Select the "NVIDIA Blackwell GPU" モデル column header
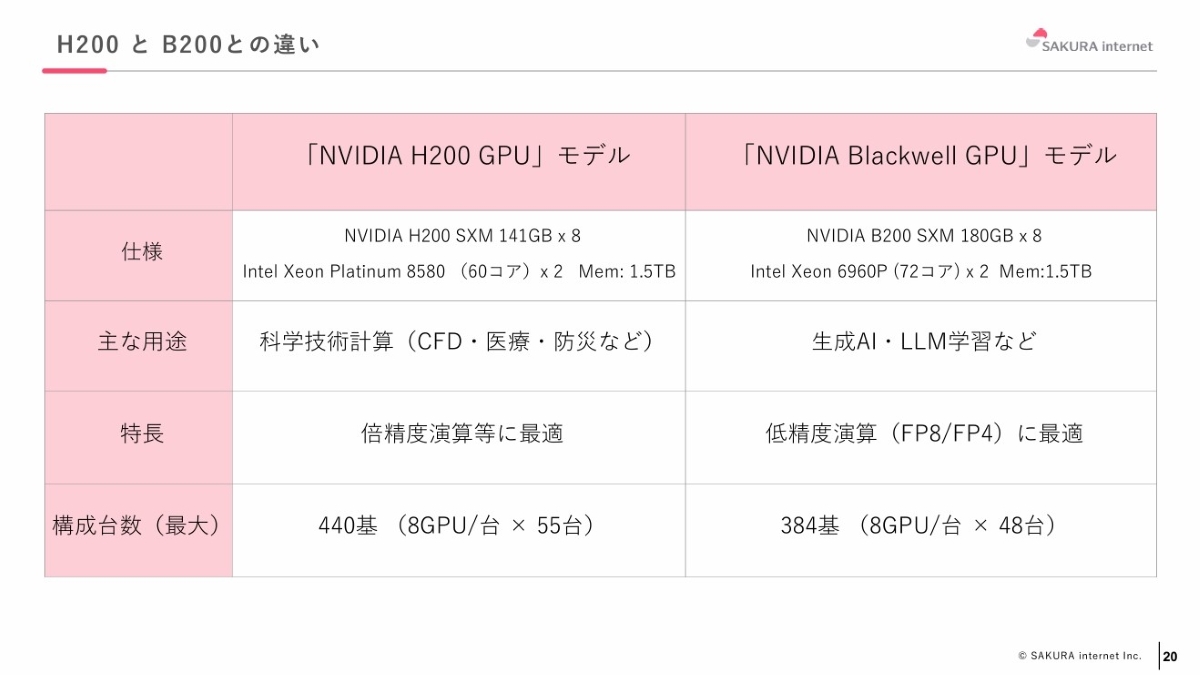This screenshot has width=1200, height=675. coord(928,156)
